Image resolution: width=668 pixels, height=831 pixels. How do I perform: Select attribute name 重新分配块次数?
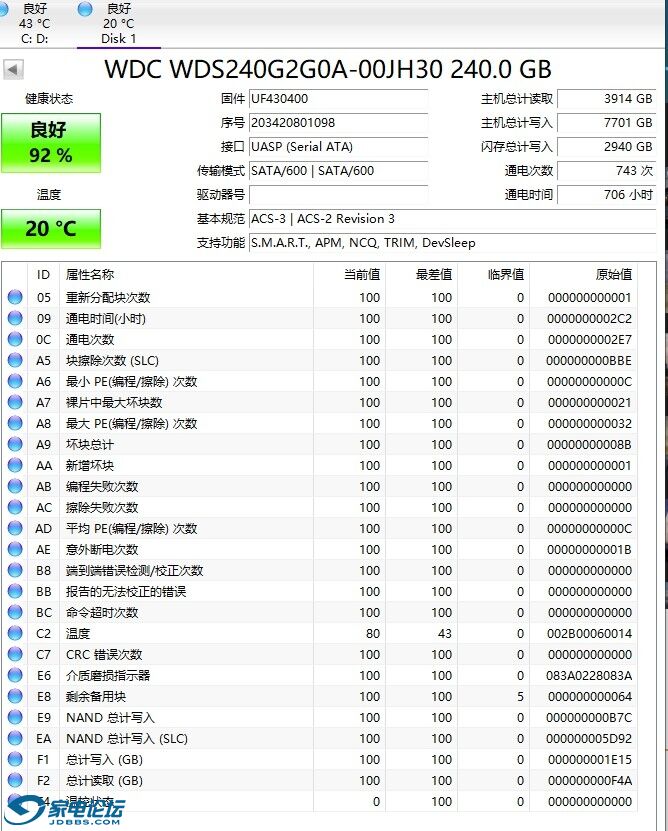pos(108,297)
